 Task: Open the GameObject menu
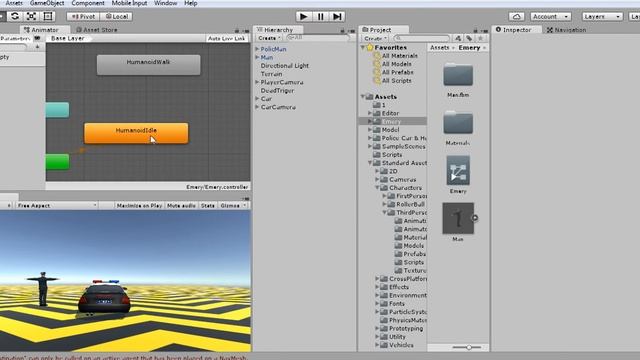(47, 3)
